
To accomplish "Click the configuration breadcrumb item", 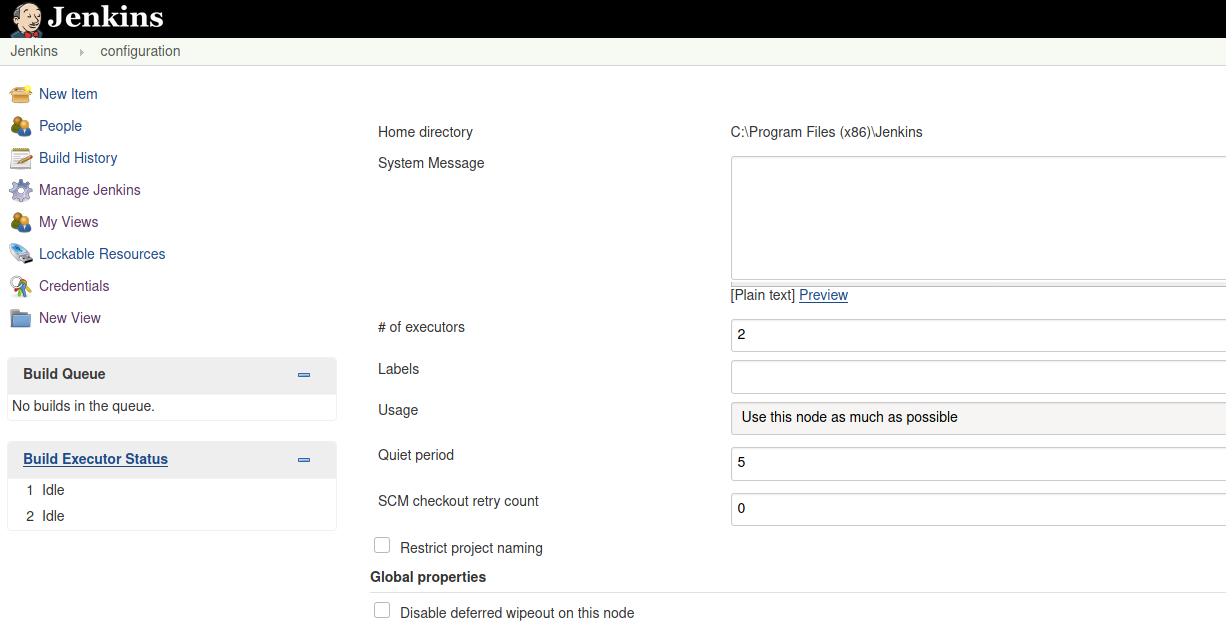I will (x=140, y=51).
